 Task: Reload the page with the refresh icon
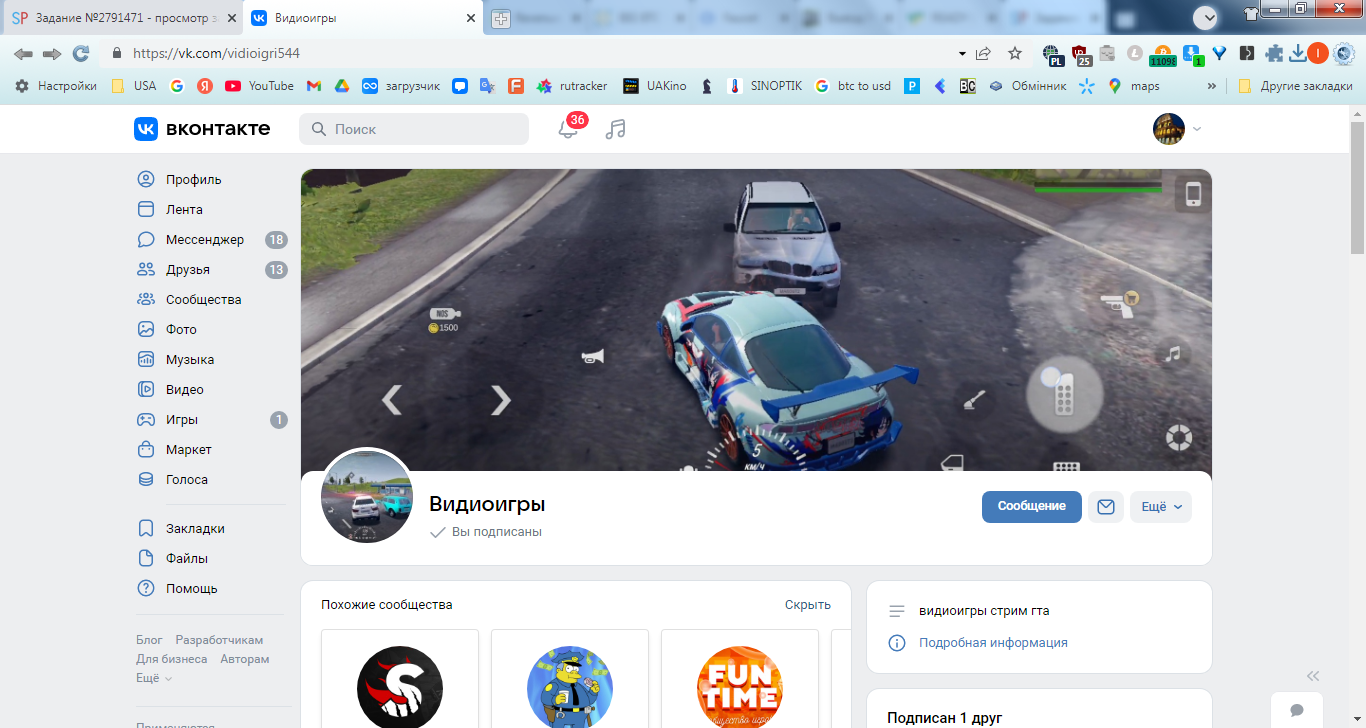pyautogui.click(x=81, y=53)
